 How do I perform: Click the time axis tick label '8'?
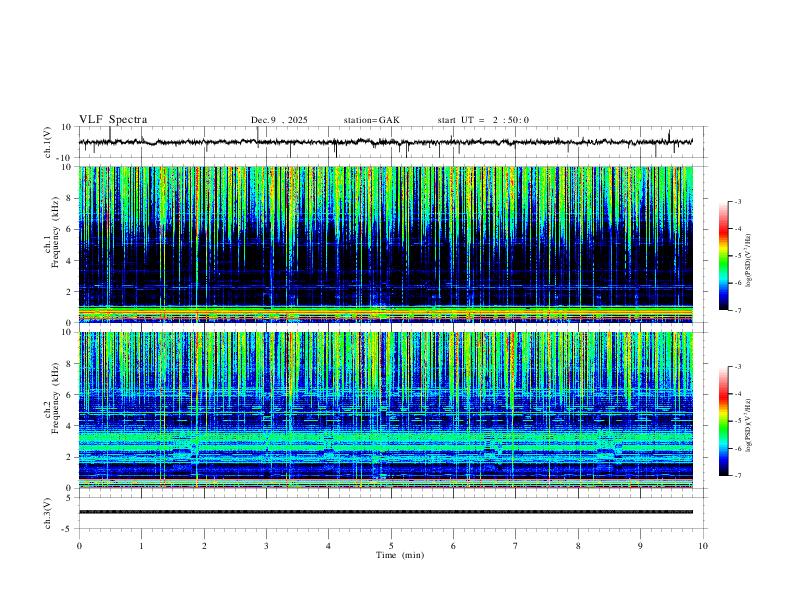coord(578,546)
